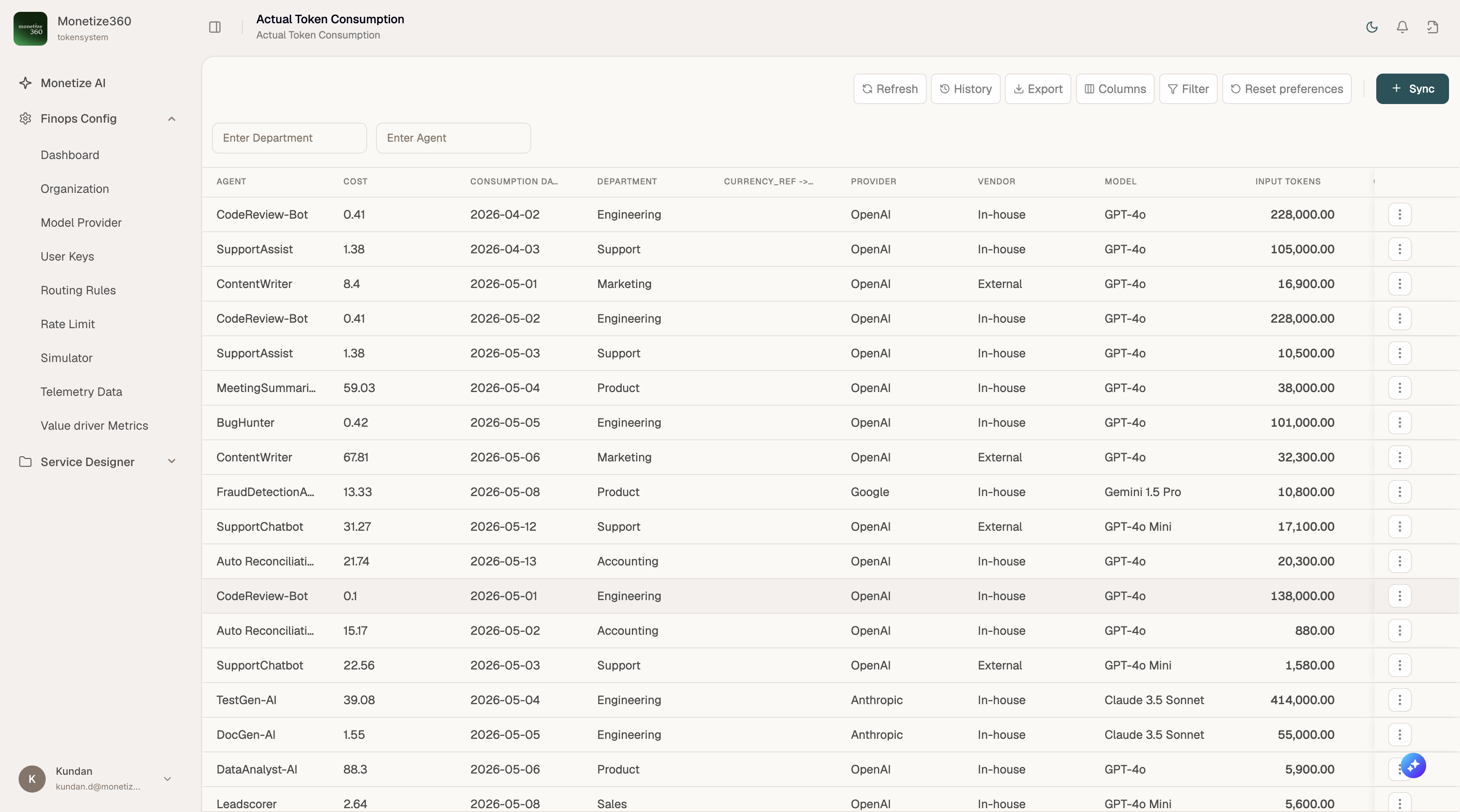The height and width of the screenshot is (812, 1460).
Task: Export the table data
Action: (1038, 89)
